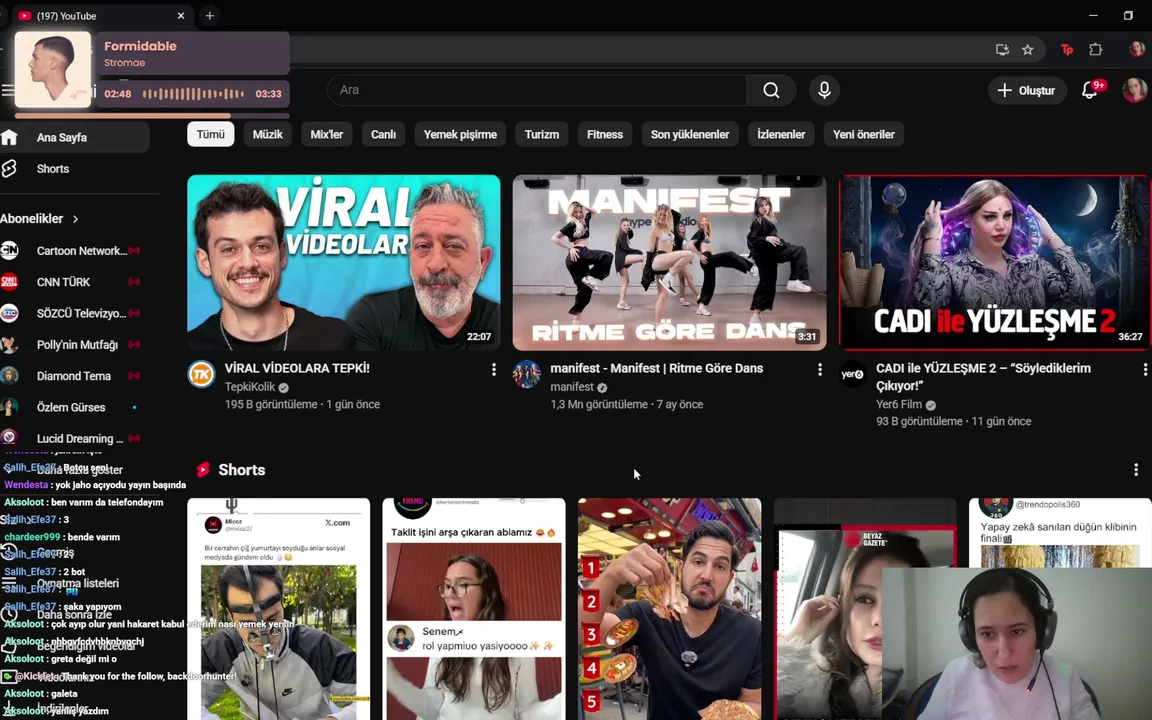Seek in the Formidable waveform progress bar
This screenshot has height=720, width=1152.
point(193,93)
